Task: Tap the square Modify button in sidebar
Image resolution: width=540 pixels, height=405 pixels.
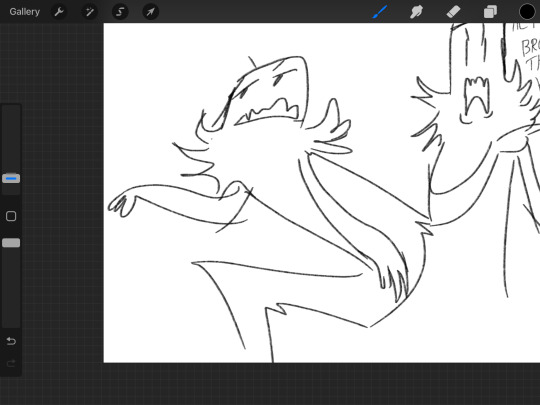Action: pos(11,216)
